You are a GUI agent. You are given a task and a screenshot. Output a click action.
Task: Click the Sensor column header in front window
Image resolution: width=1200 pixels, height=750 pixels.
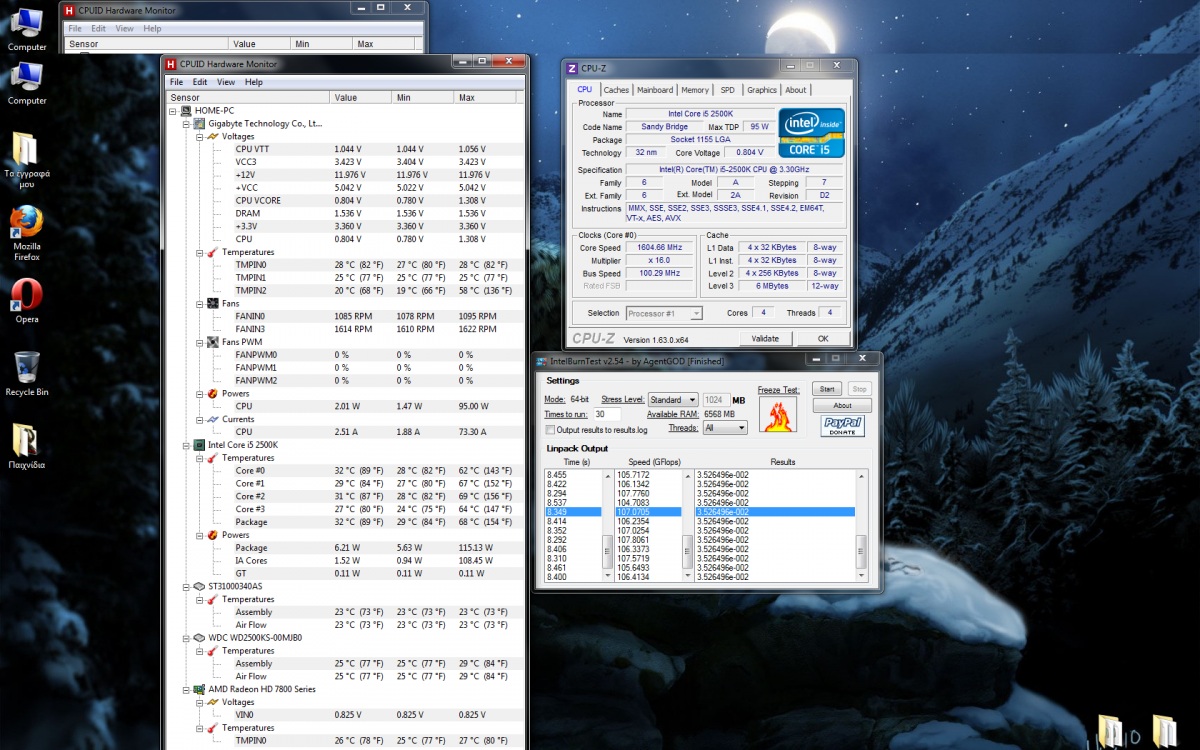[x=249, y=98]
